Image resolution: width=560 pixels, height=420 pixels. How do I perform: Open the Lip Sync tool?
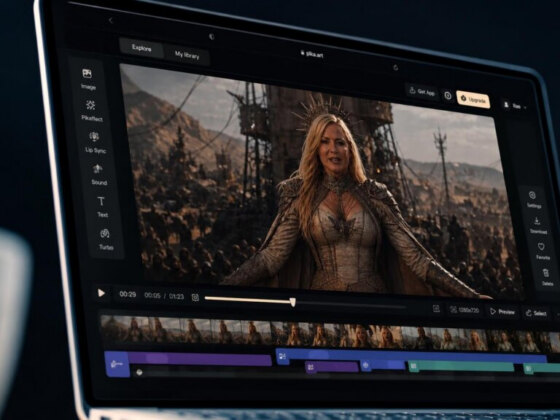(x=95, y=142)
